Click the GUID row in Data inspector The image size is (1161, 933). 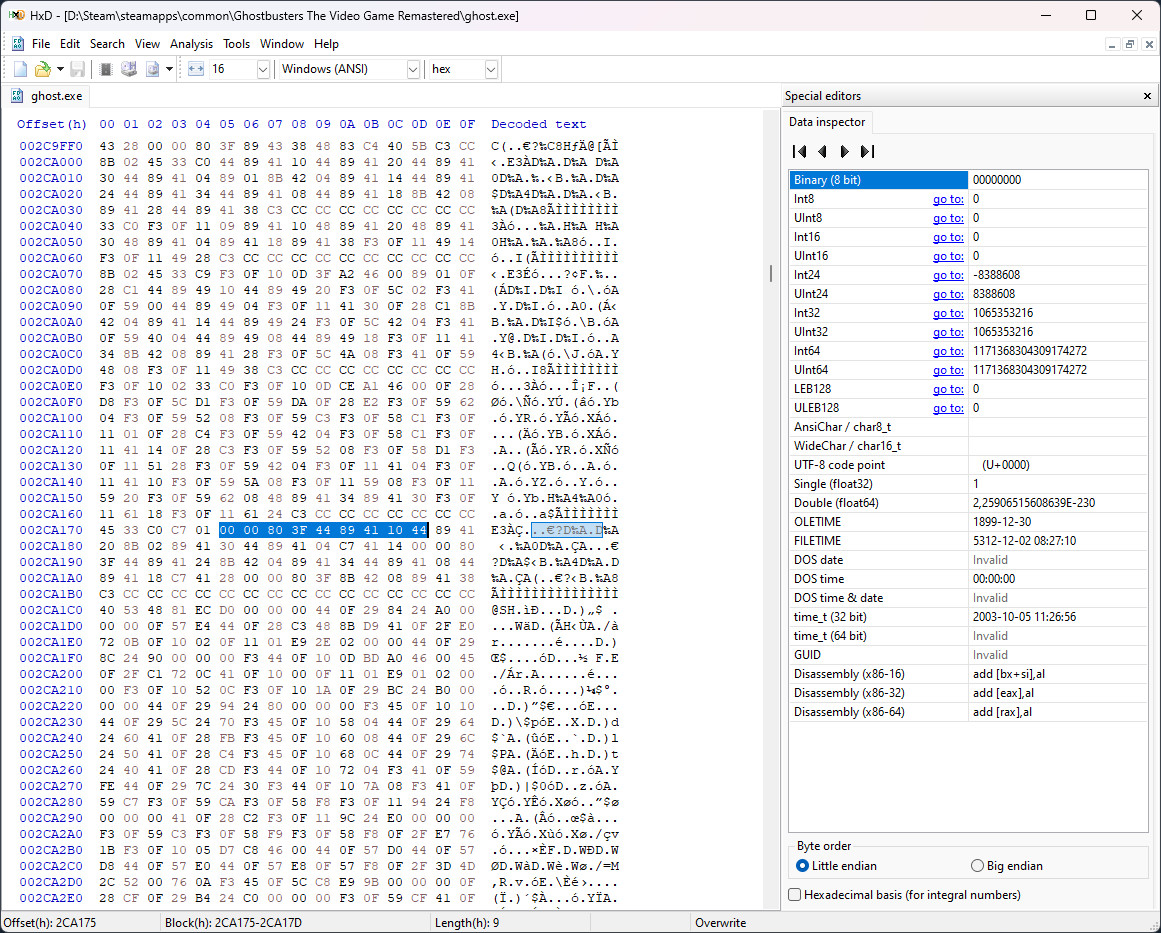click(x=968, y=655)
